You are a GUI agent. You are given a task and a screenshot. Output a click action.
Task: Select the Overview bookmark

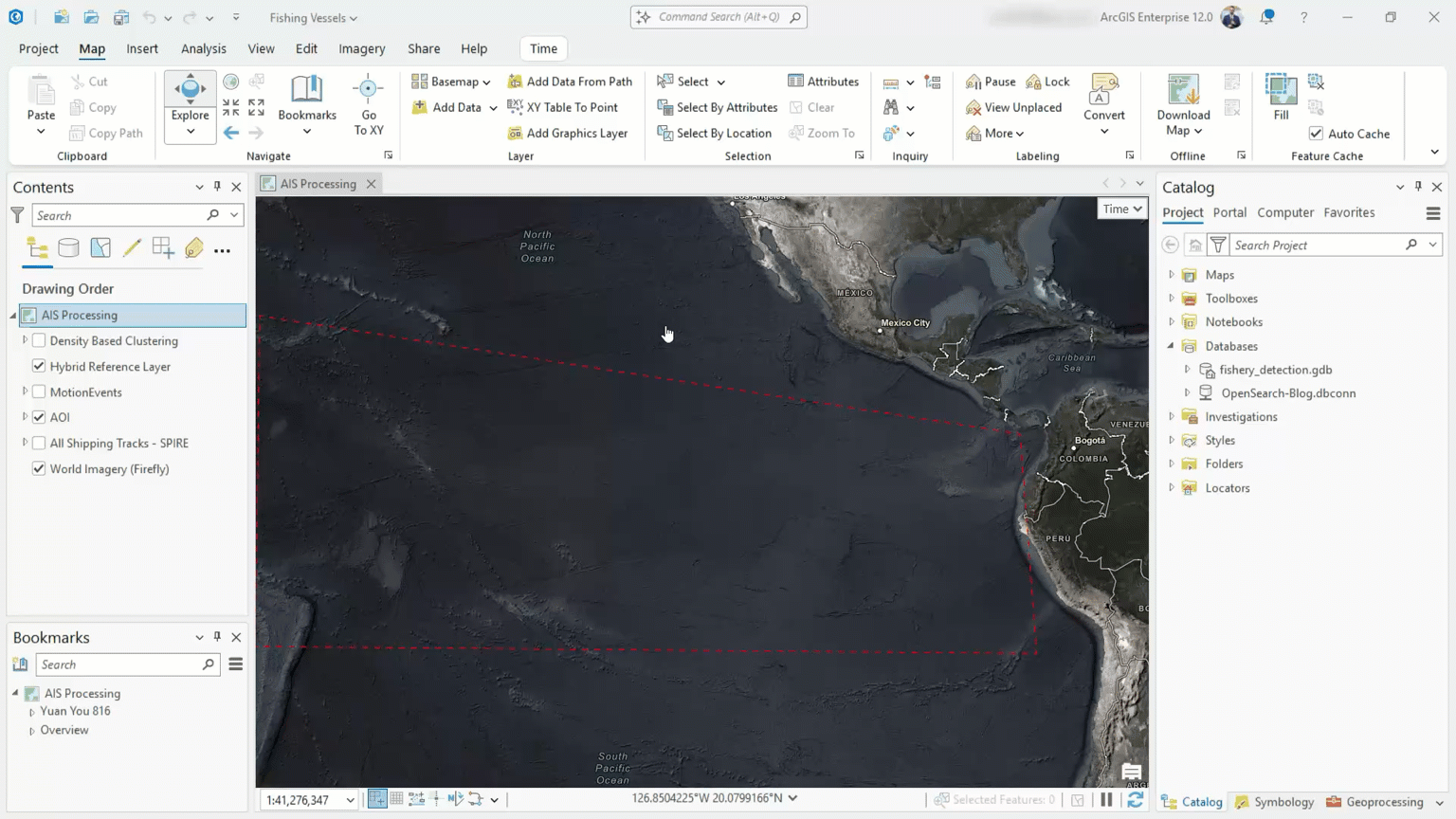pyautogui.click(x=64, y=731)
